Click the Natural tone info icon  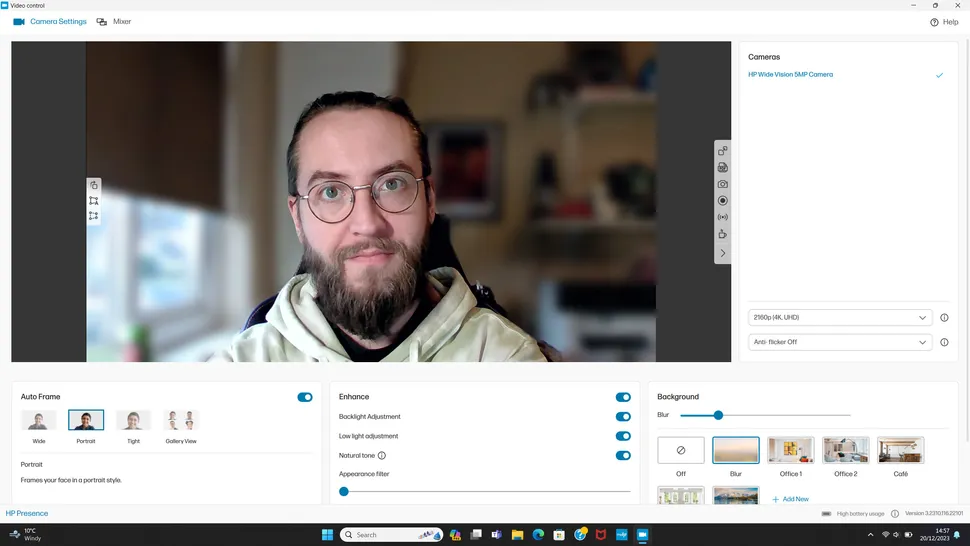[382, 456]
